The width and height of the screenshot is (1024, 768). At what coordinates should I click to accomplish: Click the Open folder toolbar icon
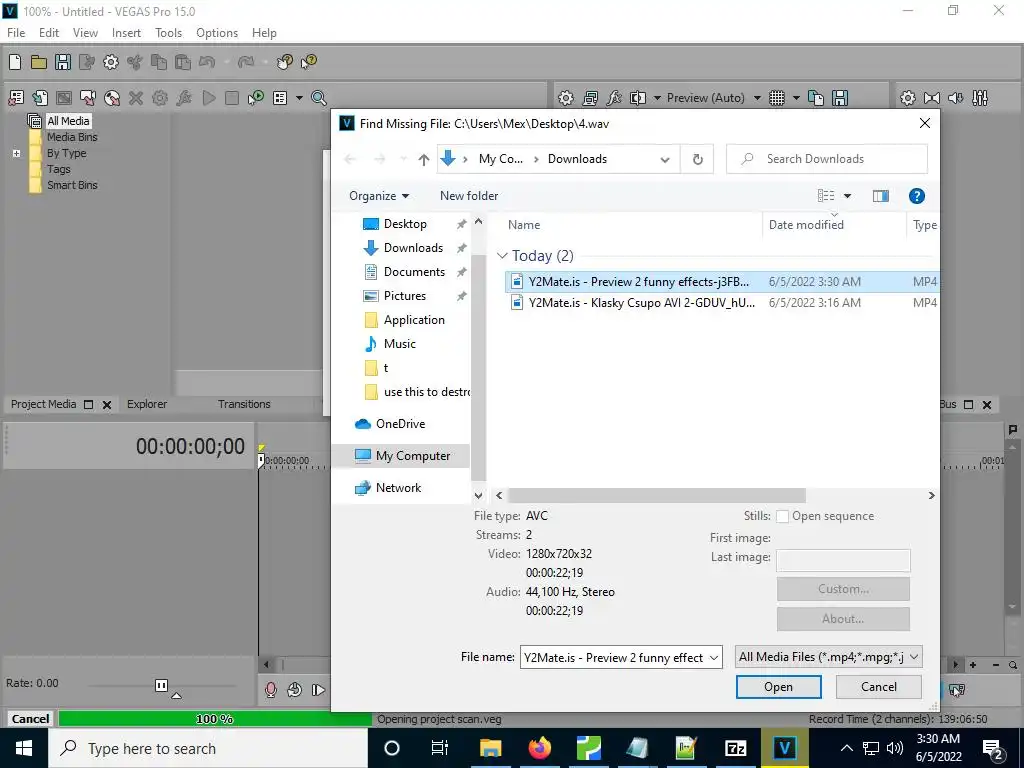(x=39, y=62)
